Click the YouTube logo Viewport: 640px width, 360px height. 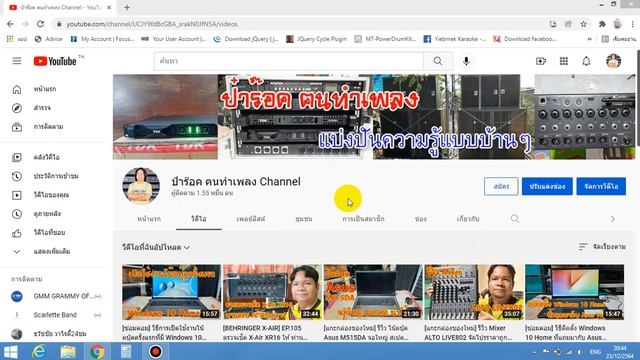click(x=55, y=61)
